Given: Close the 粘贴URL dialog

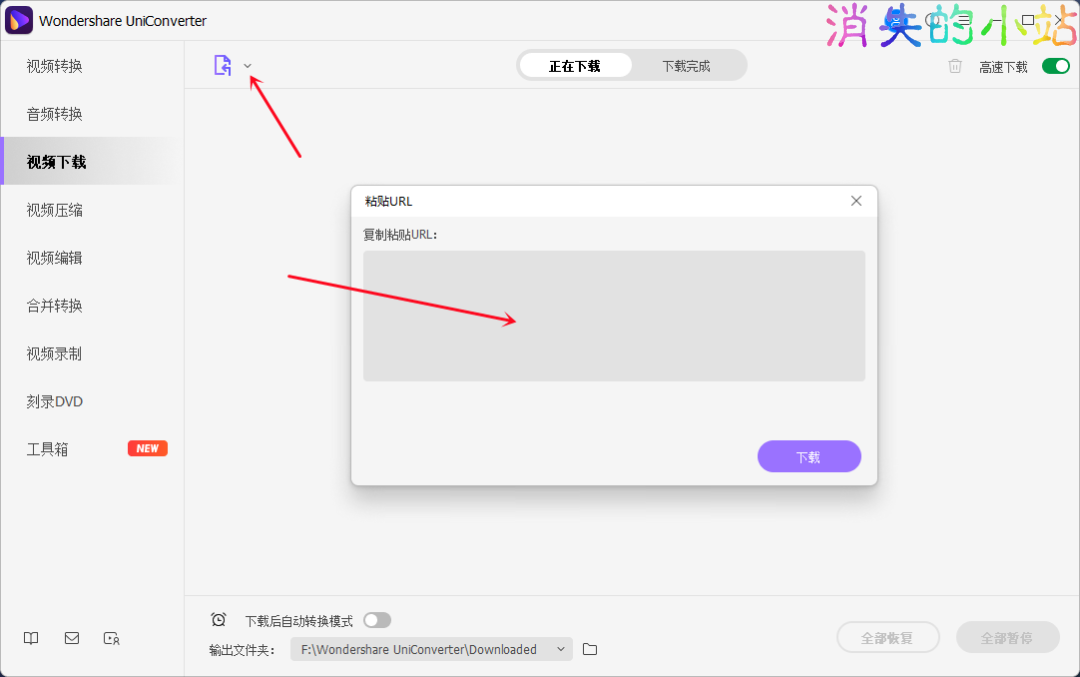Looking at the screenshot, I should 856,201.
